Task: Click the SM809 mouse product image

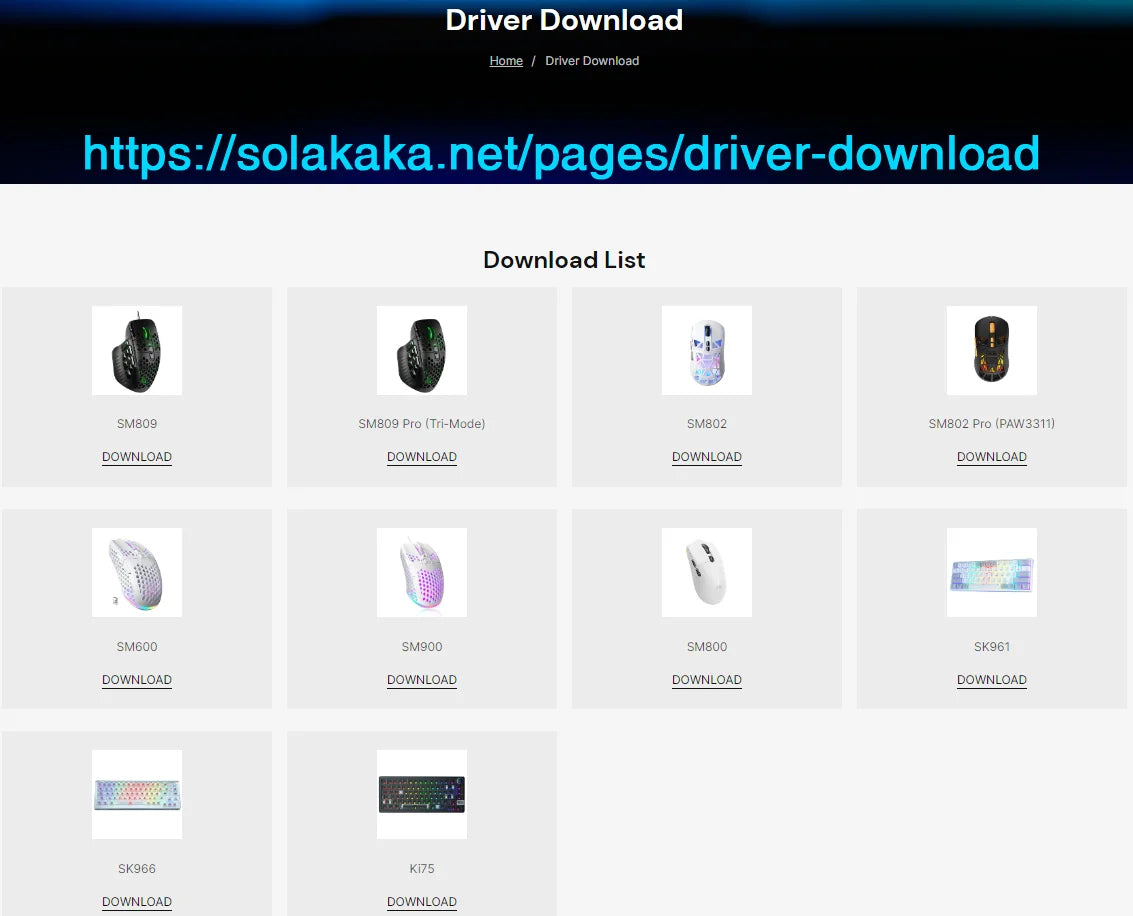Action: tap(137, 350)
